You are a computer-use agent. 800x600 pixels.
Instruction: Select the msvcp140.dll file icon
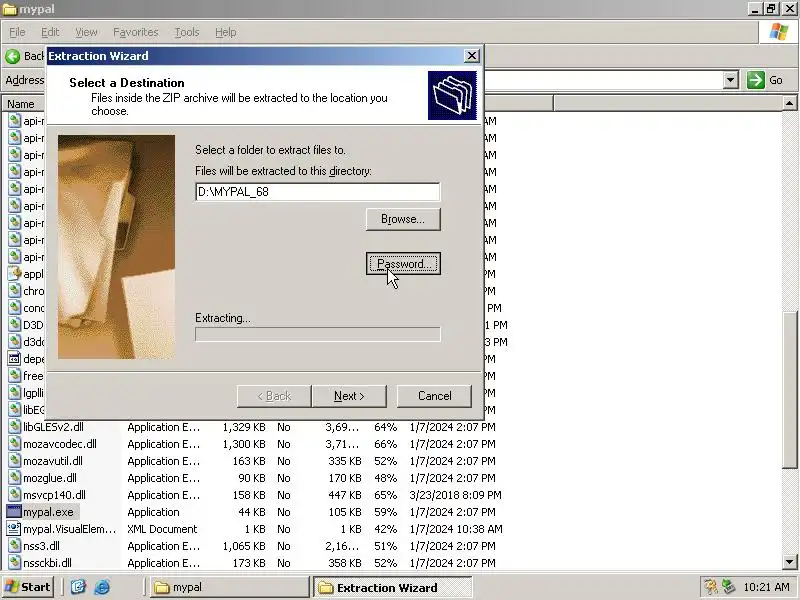pos(14,495)
